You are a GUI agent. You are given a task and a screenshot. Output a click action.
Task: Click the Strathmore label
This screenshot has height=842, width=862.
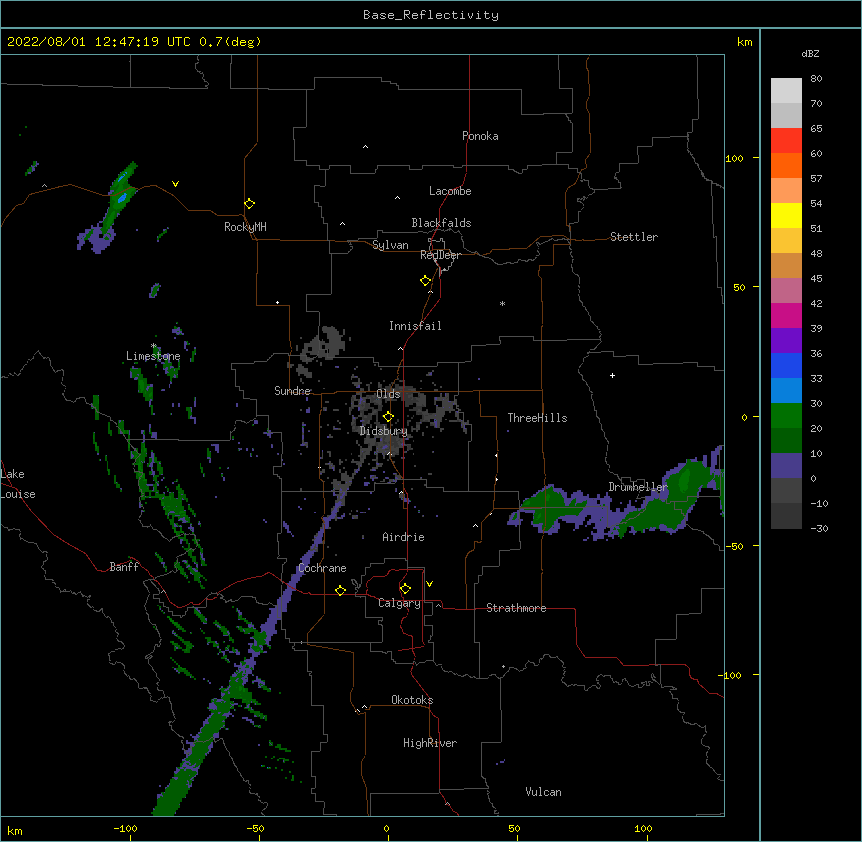click(x=516, y=608)
